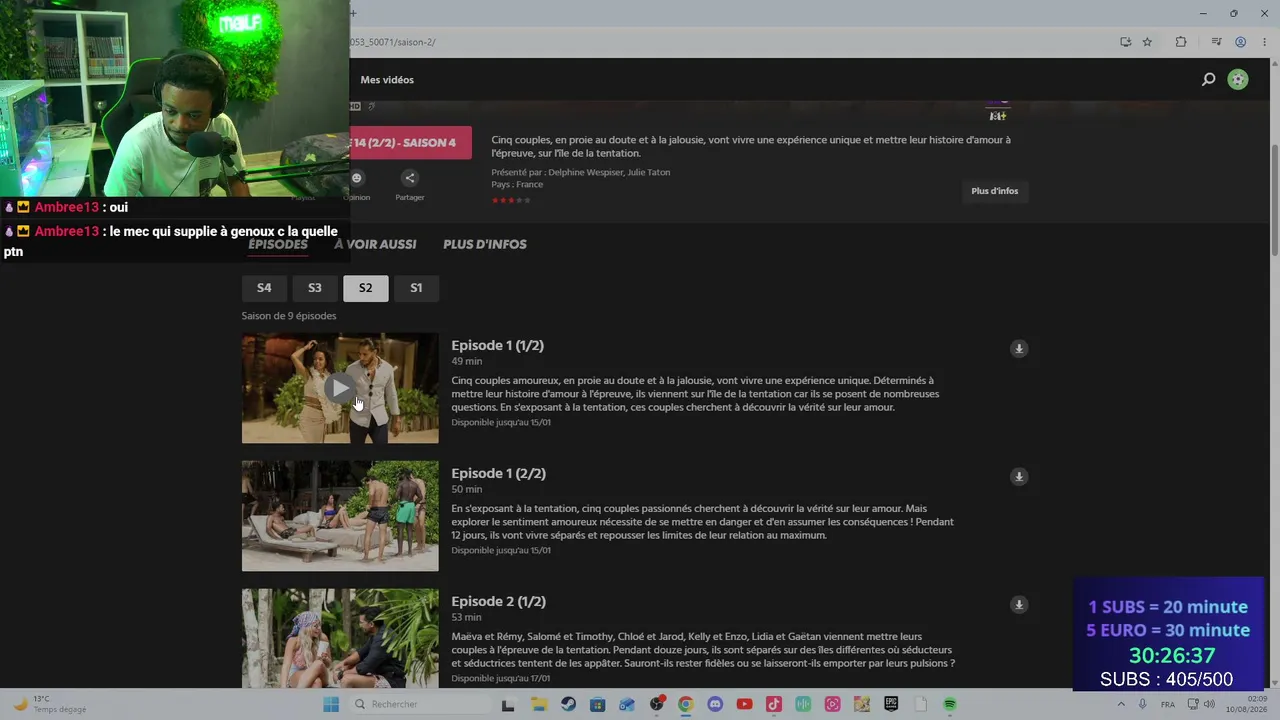The height and width of the screenshot is (720, 1280).
Task: Click the '49 min' duration text
Action: tap(466, 361)
